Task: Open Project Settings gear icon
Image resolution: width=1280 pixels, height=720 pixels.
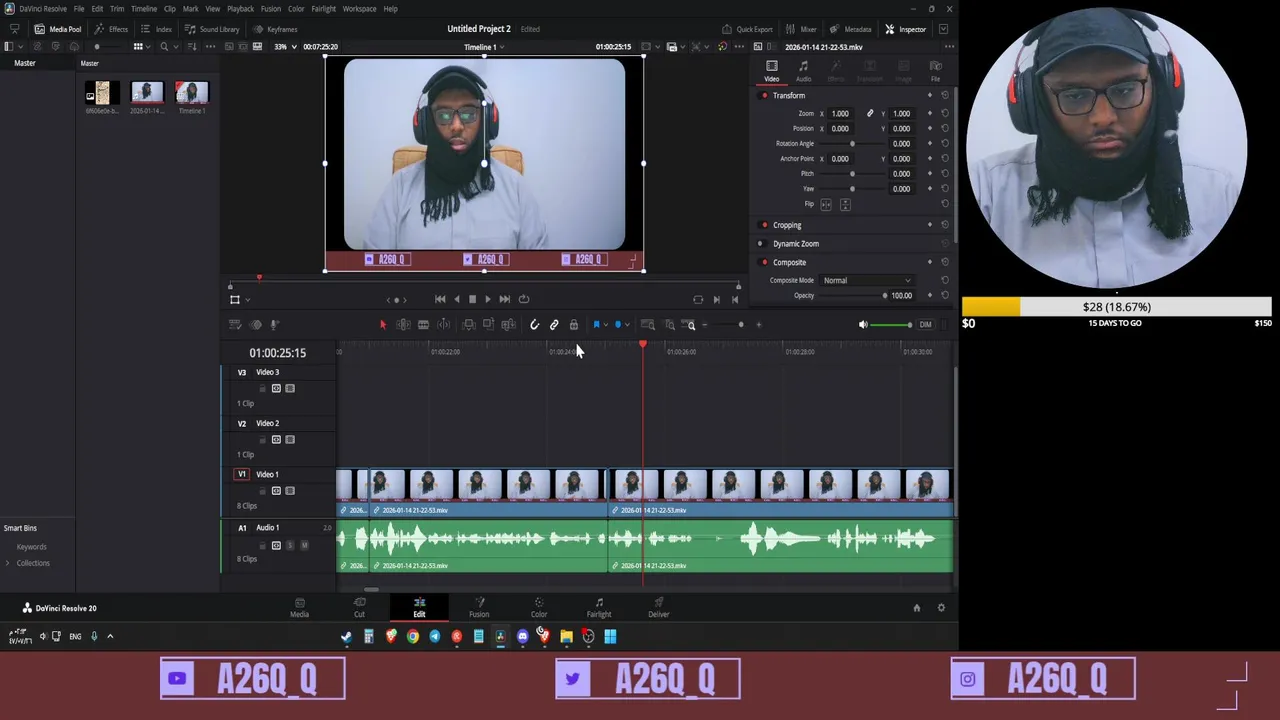Action: 941,608
